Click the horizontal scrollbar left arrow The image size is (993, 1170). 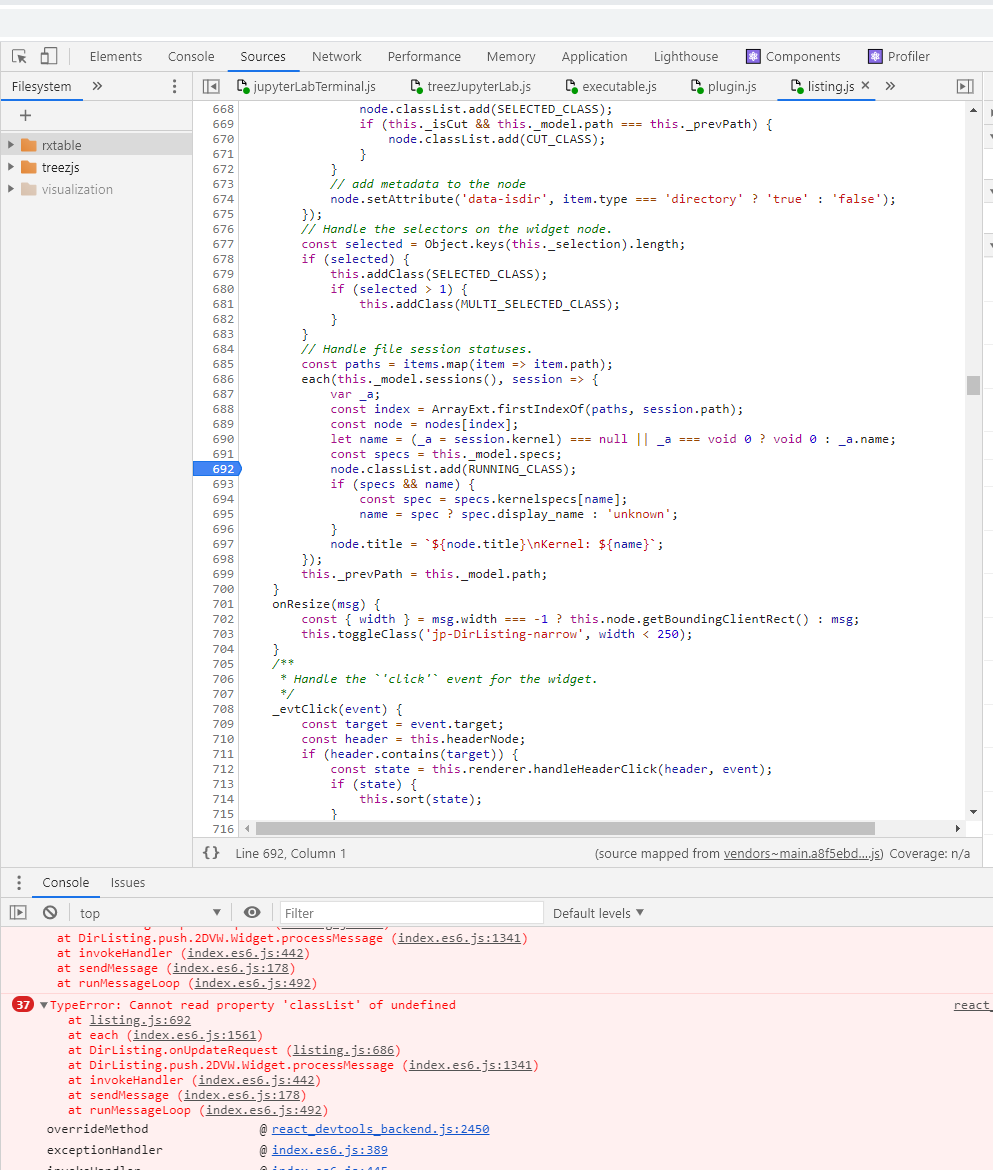click(x=248, y=829)
